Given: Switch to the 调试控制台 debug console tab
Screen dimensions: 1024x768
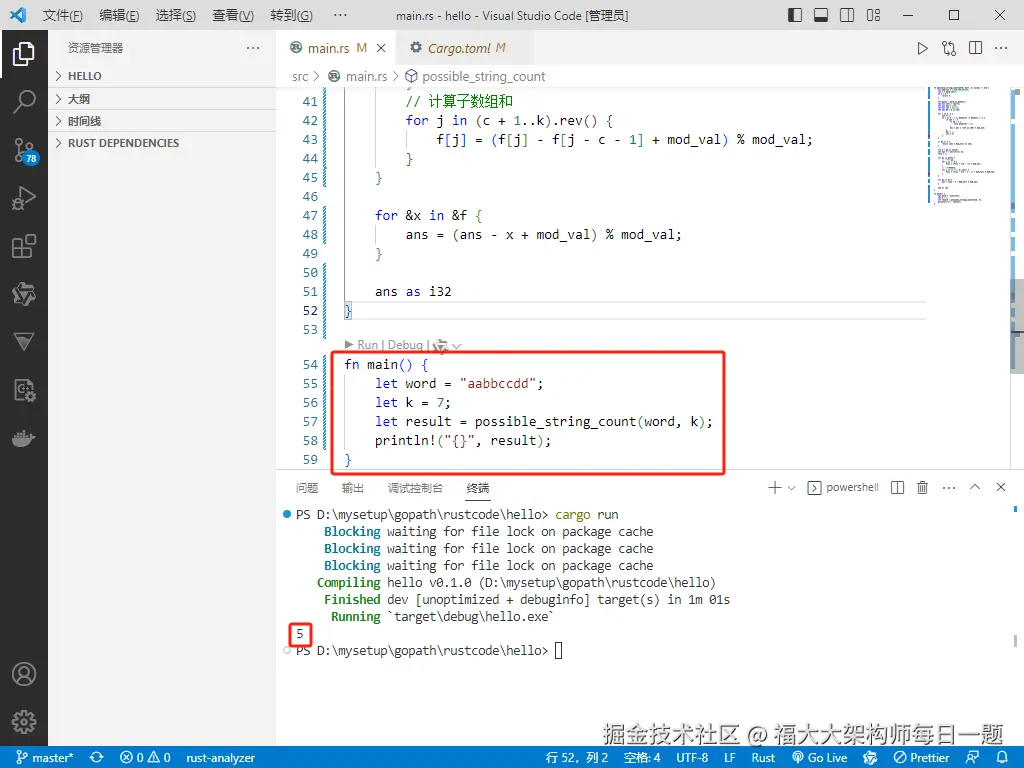Looking at the screenshot, I should (x=415, y=488).
